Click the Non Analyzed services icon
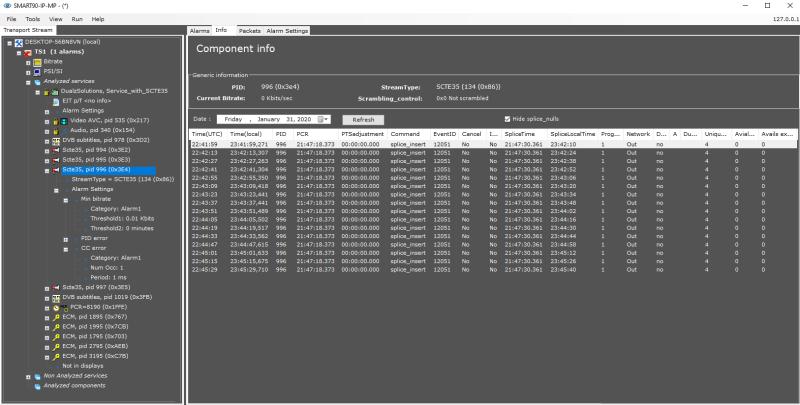This screenshot has height=405, width=800. coord(37,376)
